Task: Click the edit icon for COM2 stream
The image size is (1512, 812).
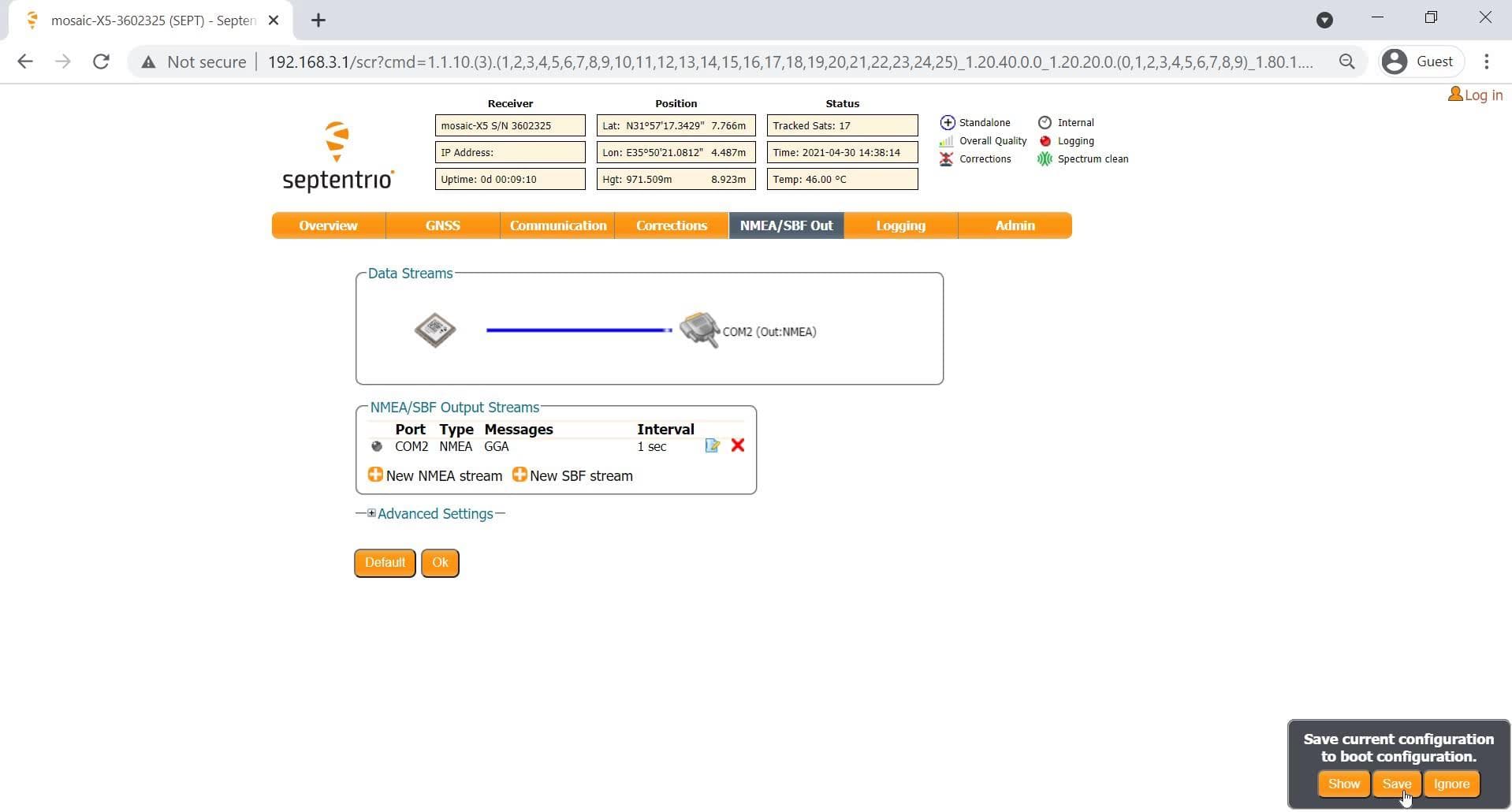Action: point(712,446)
